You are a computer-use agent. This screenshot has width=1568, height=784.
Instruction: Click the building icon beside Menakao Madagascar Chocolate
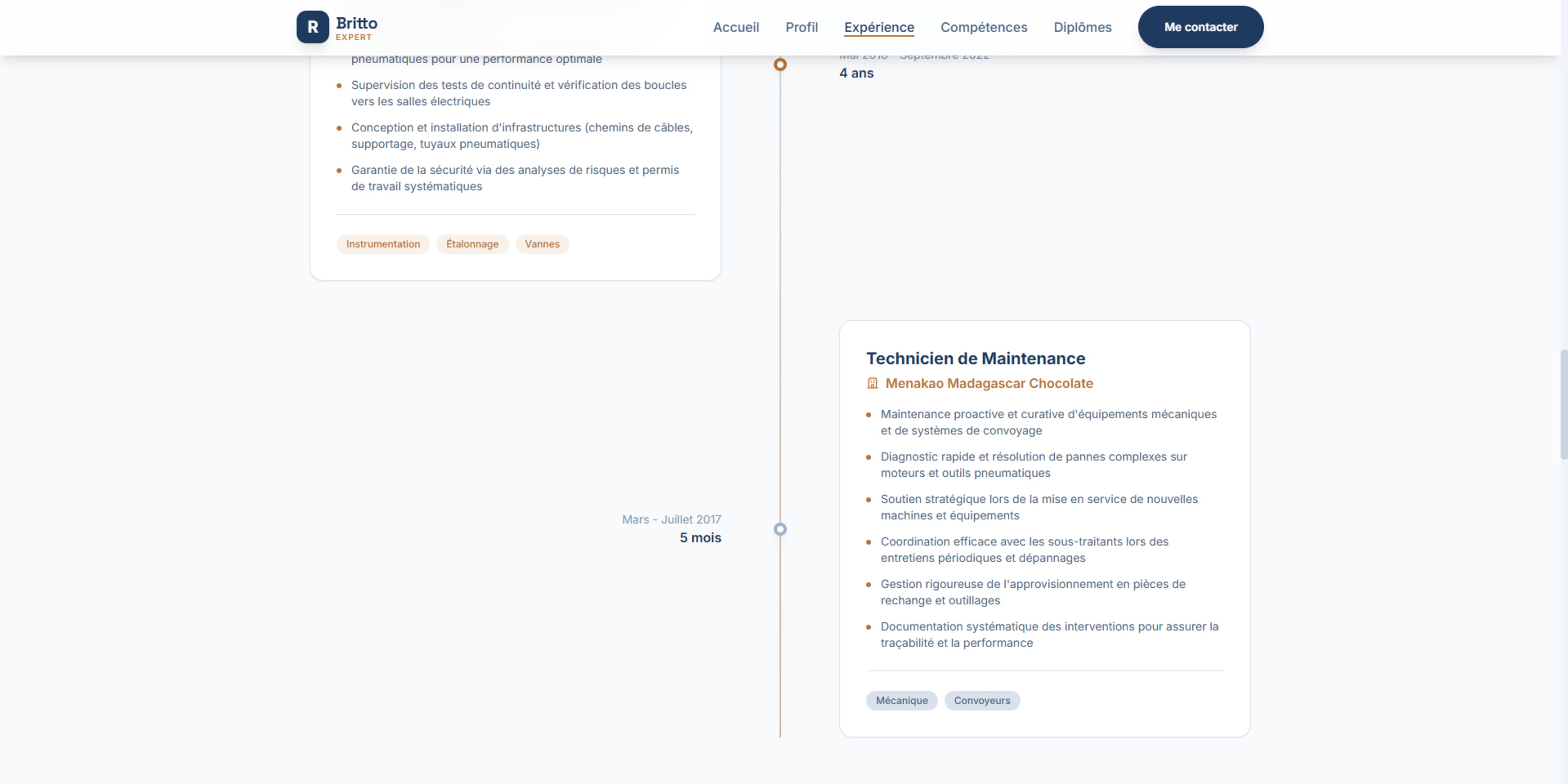point(872,383)
